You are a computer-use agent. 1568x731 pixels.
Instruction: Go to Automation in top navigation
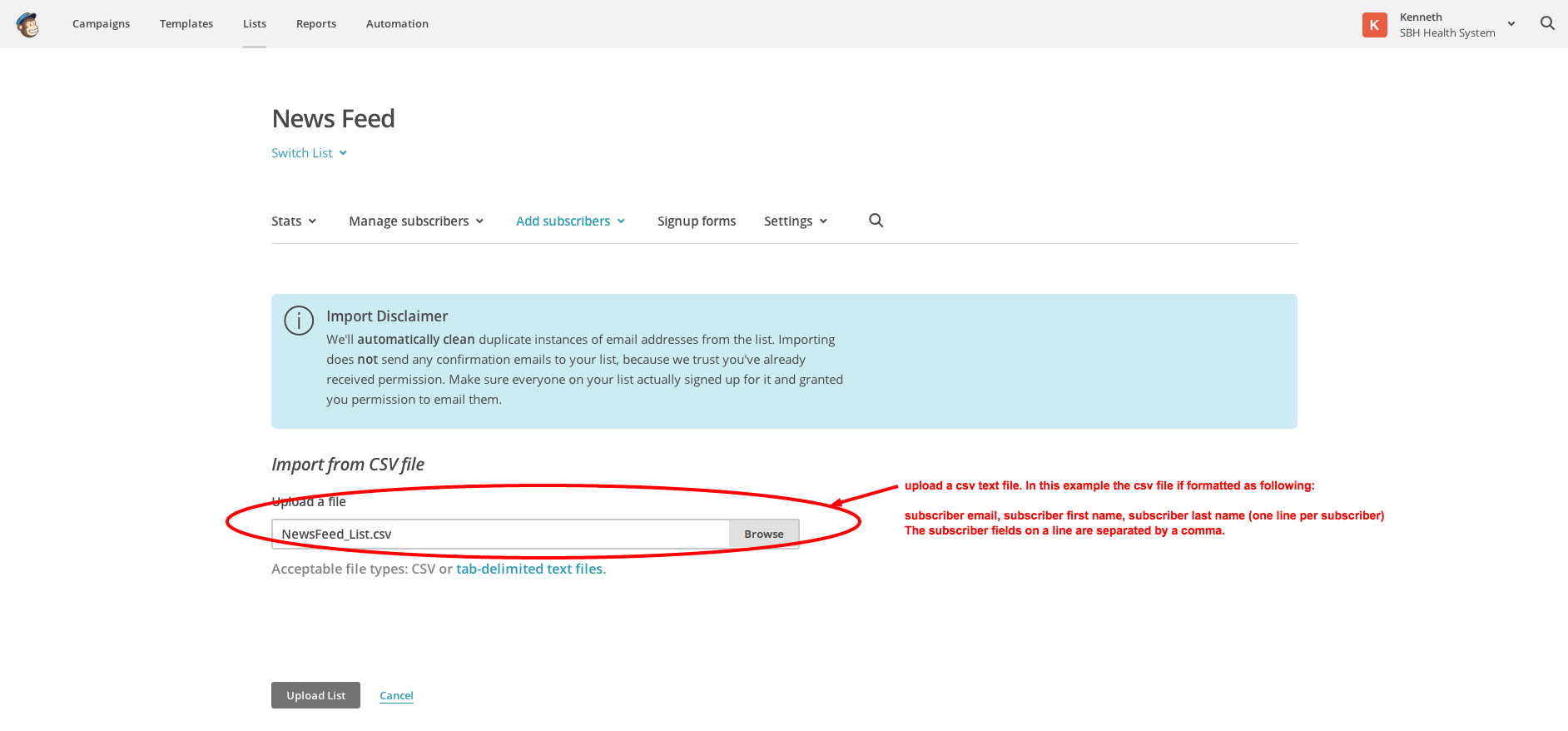click(397, 24)
